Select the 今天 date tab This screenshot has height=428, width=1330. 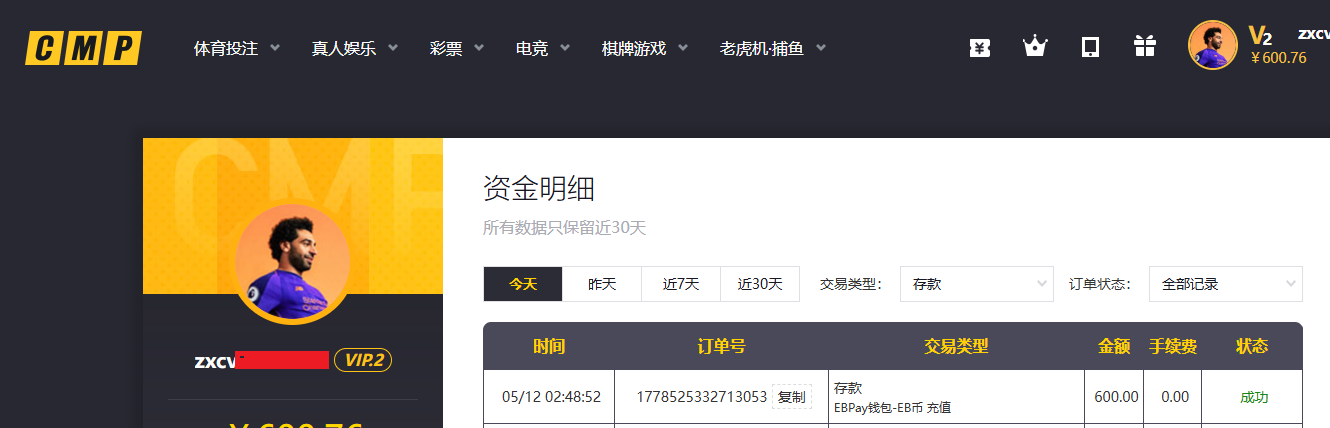coord(523,284)
